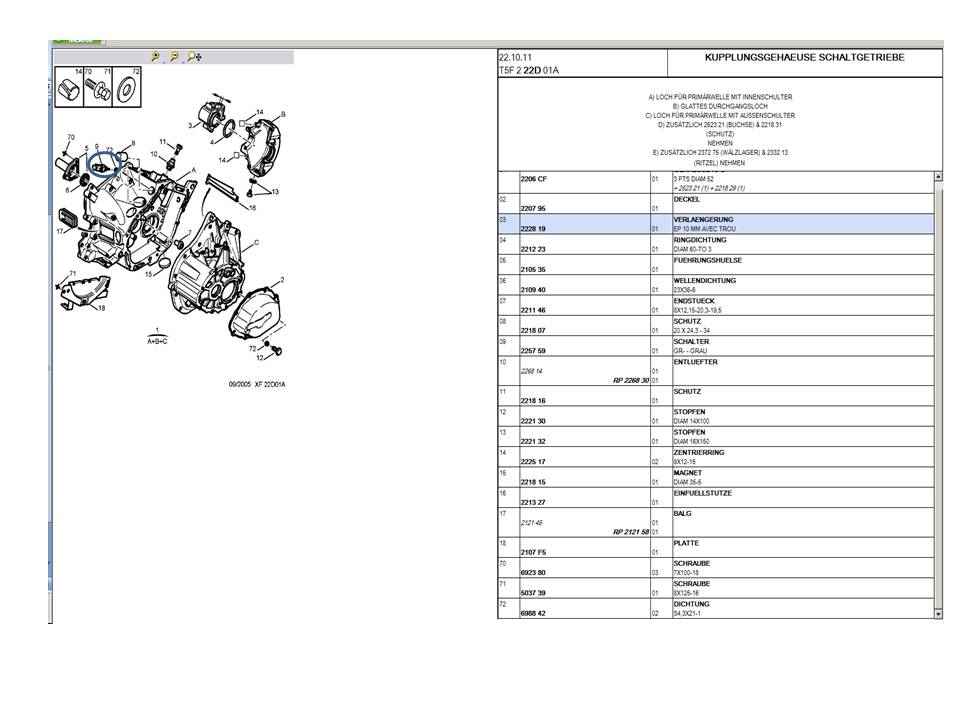Click the leftmost magnifier zoom icon
The width and height of the screenshot is (960, 720).
(155, 57)
